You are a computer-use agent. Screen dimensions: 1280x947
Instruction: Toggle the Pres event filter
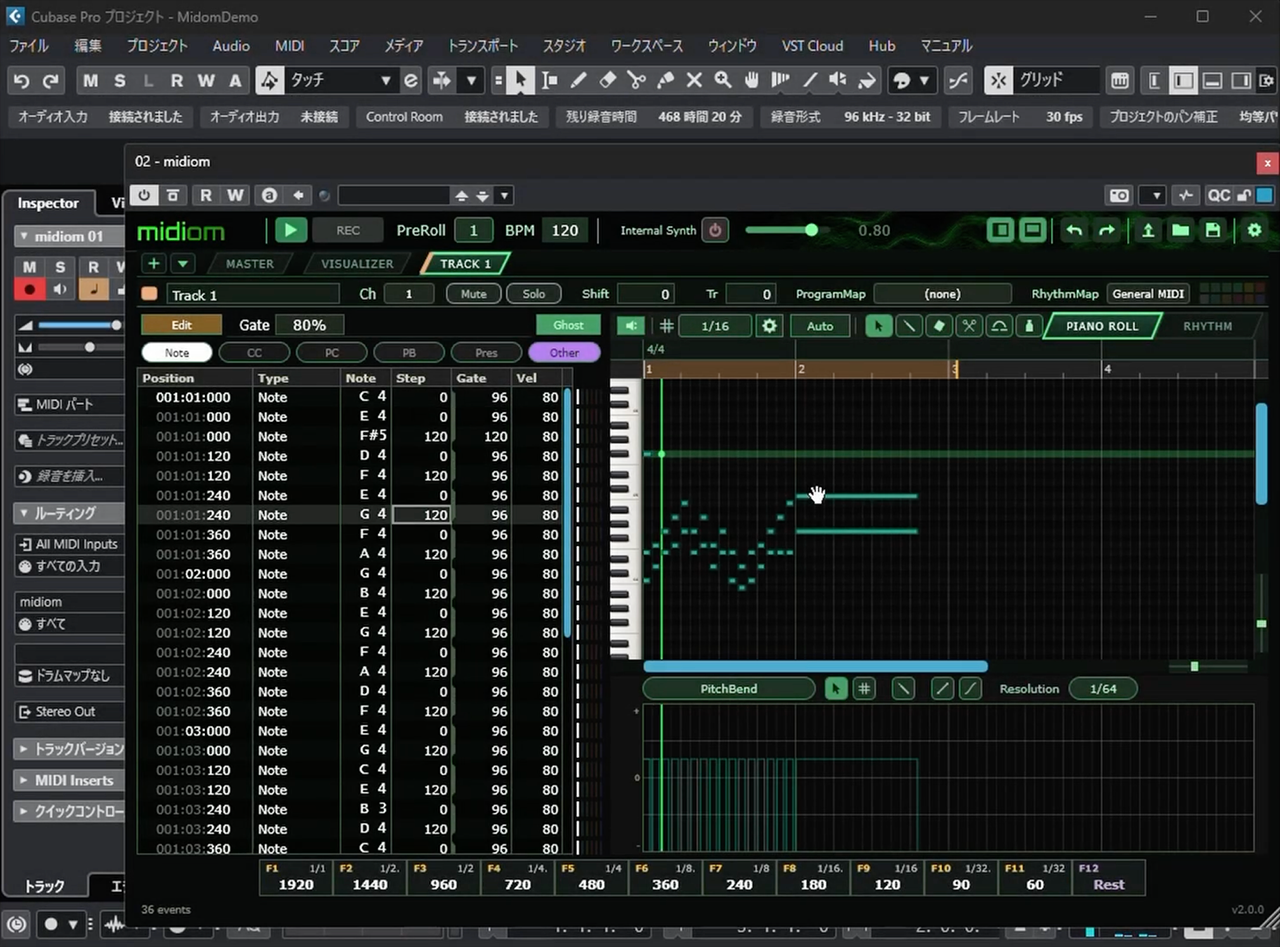click(486, 353)
